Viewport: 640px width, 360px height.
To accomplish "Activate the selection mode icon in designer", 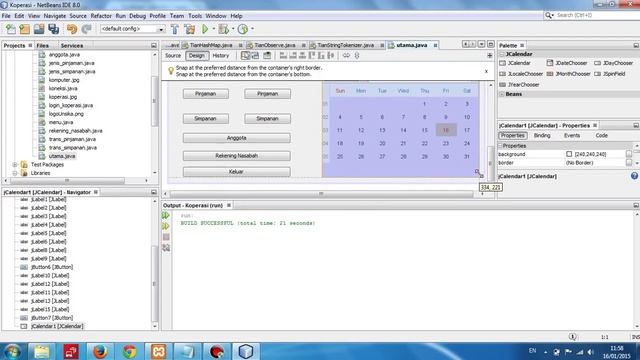I will pyautogui.click(x=245, y=56).
